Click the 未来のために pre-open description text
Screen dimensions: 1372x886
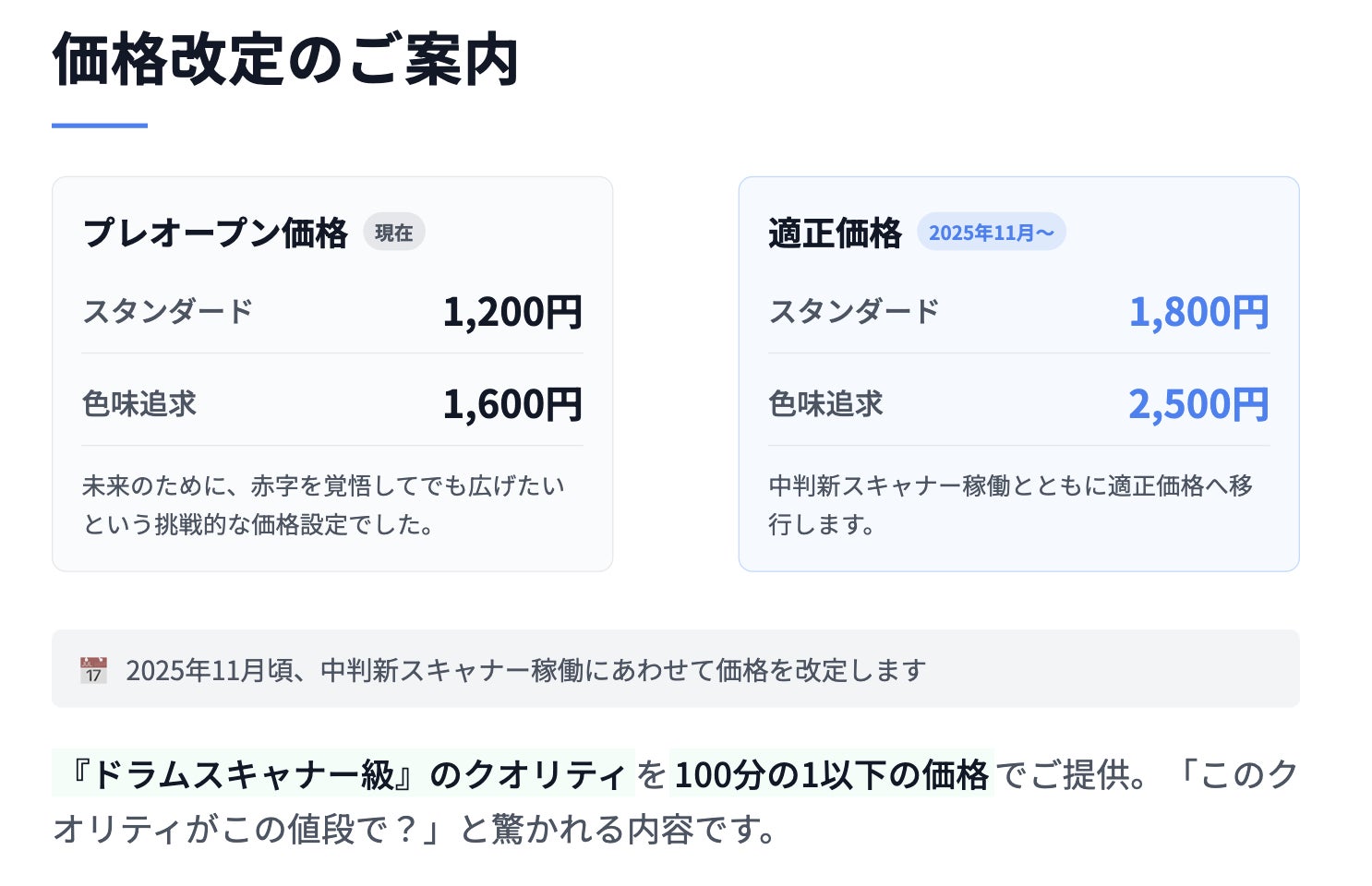coord(323,505)
